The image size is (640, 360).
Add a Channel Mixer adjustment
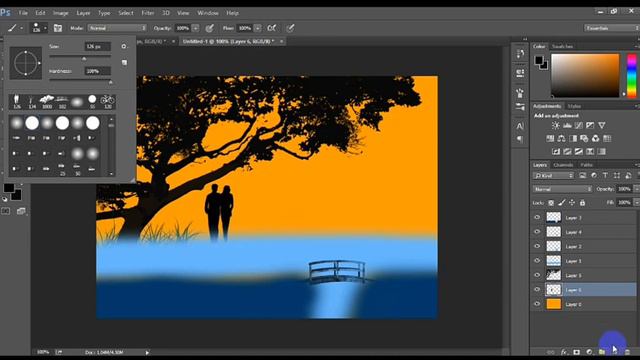click(596, 139)
